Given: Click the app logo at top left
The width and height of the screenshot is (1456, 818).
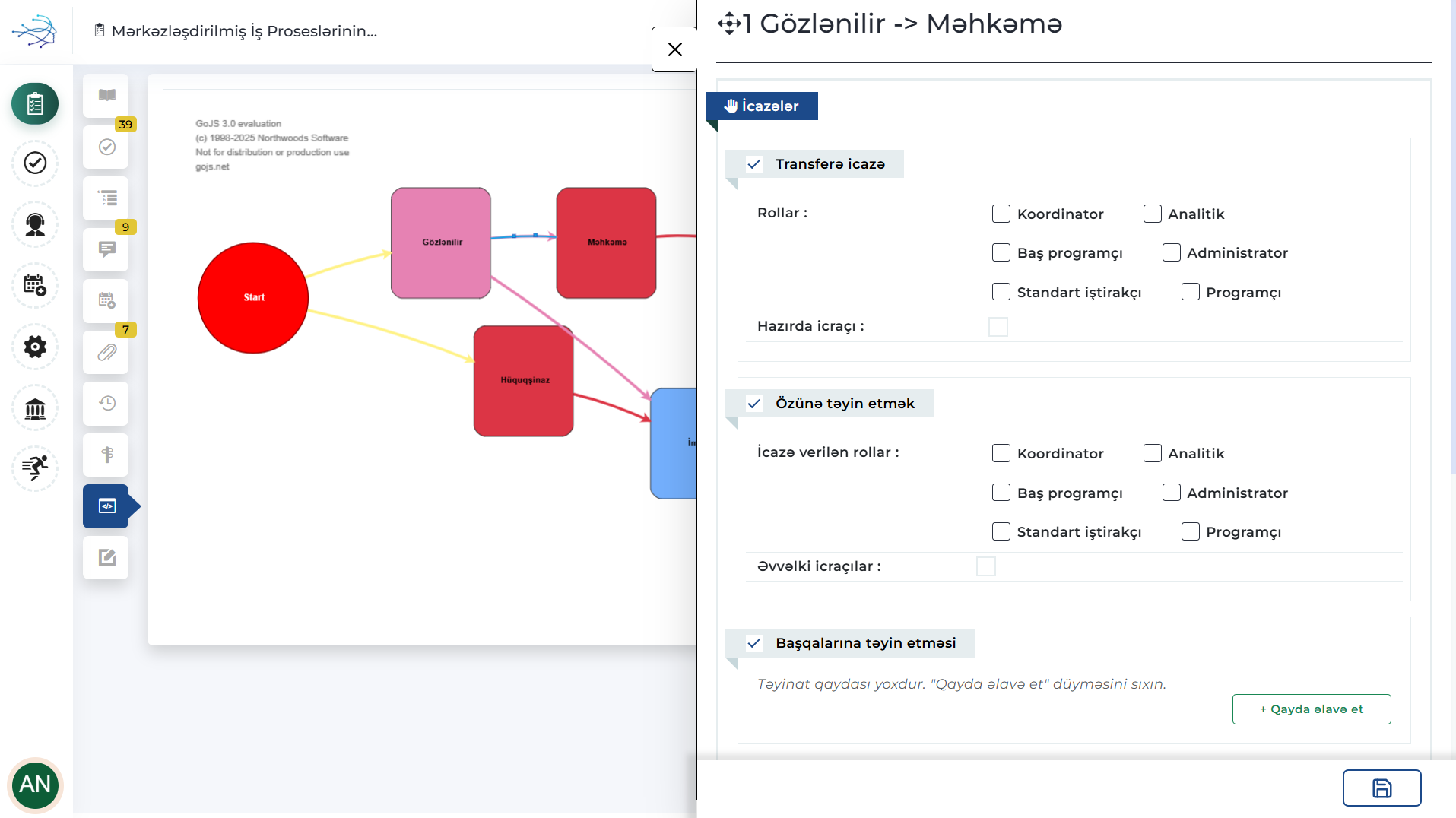Looking at the screenshot, I should 34,31.
